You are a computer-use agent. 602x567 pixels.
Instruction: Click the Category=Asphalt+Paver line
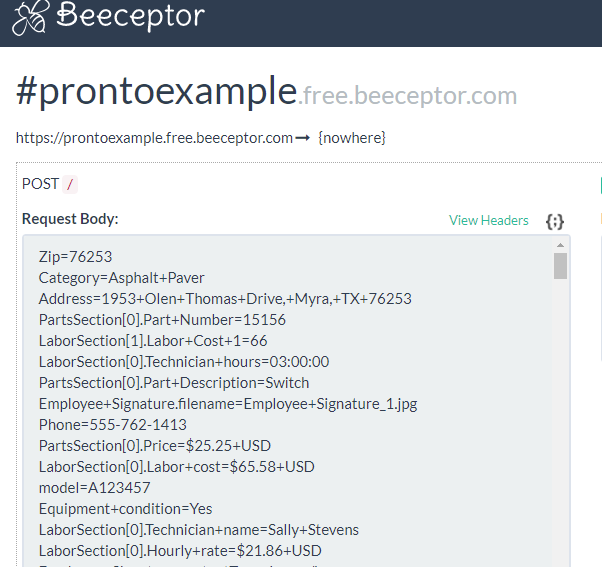(x=122, y=278)
